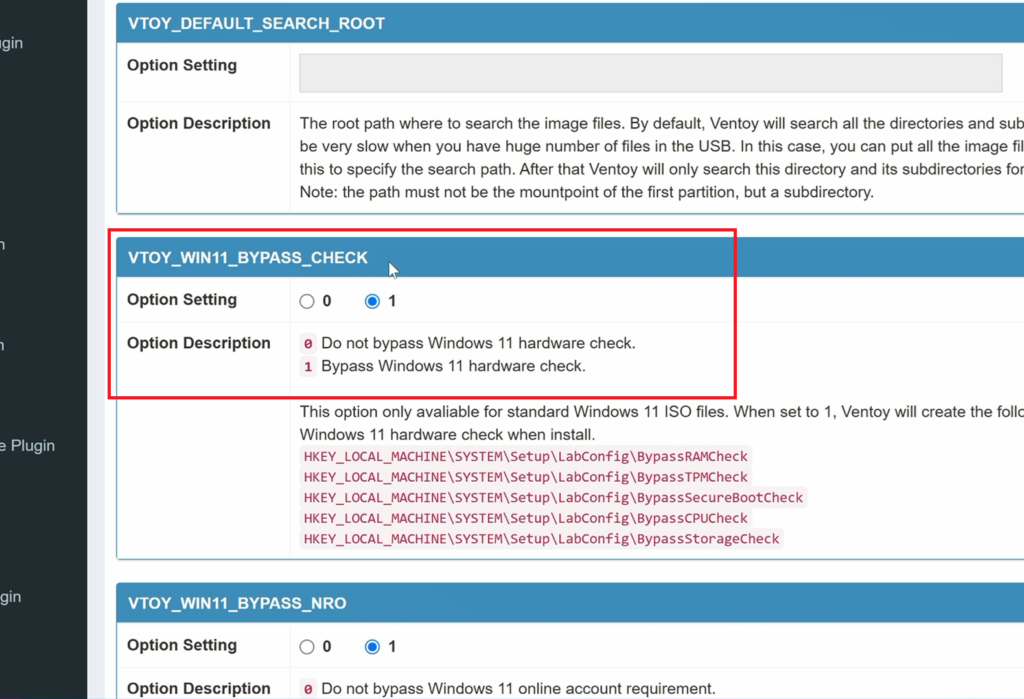Click the BypassRAMCheck registry key text

tap(525, 456)
